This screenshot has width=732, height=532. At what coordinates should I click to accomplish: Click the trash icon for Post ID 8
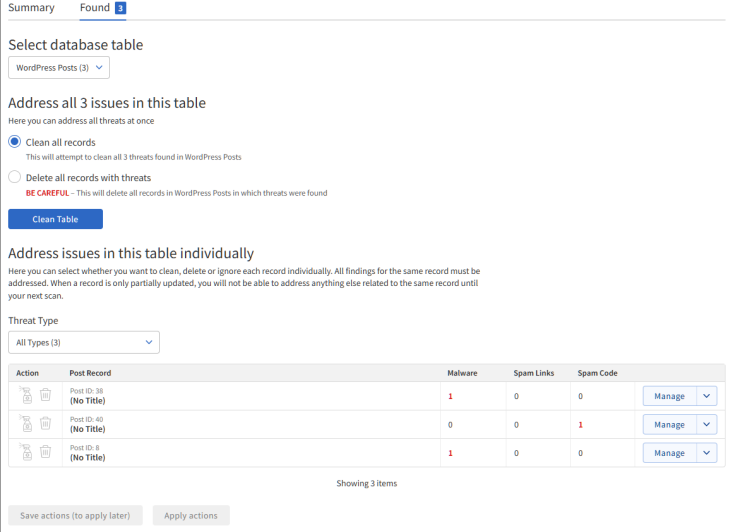click(x=45, y=452)
